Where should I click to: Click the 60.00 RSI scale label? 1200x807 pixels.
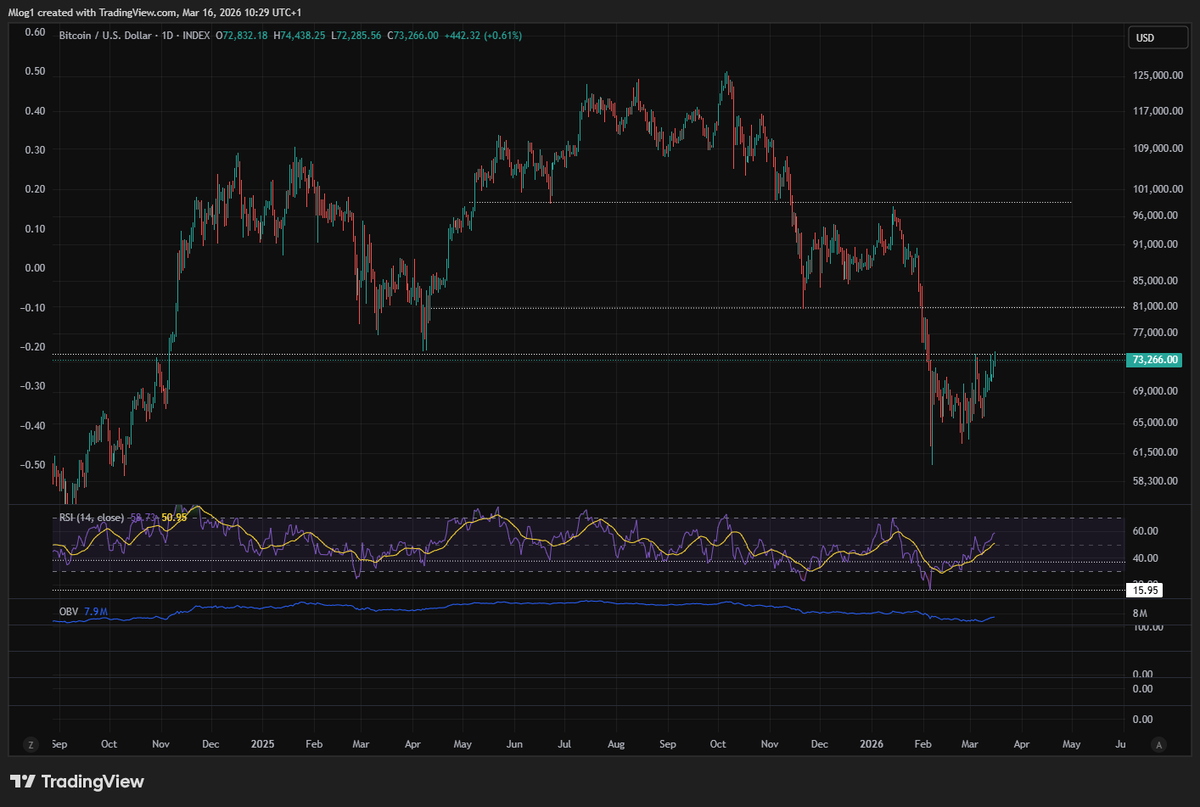(x=1146, y=532)
